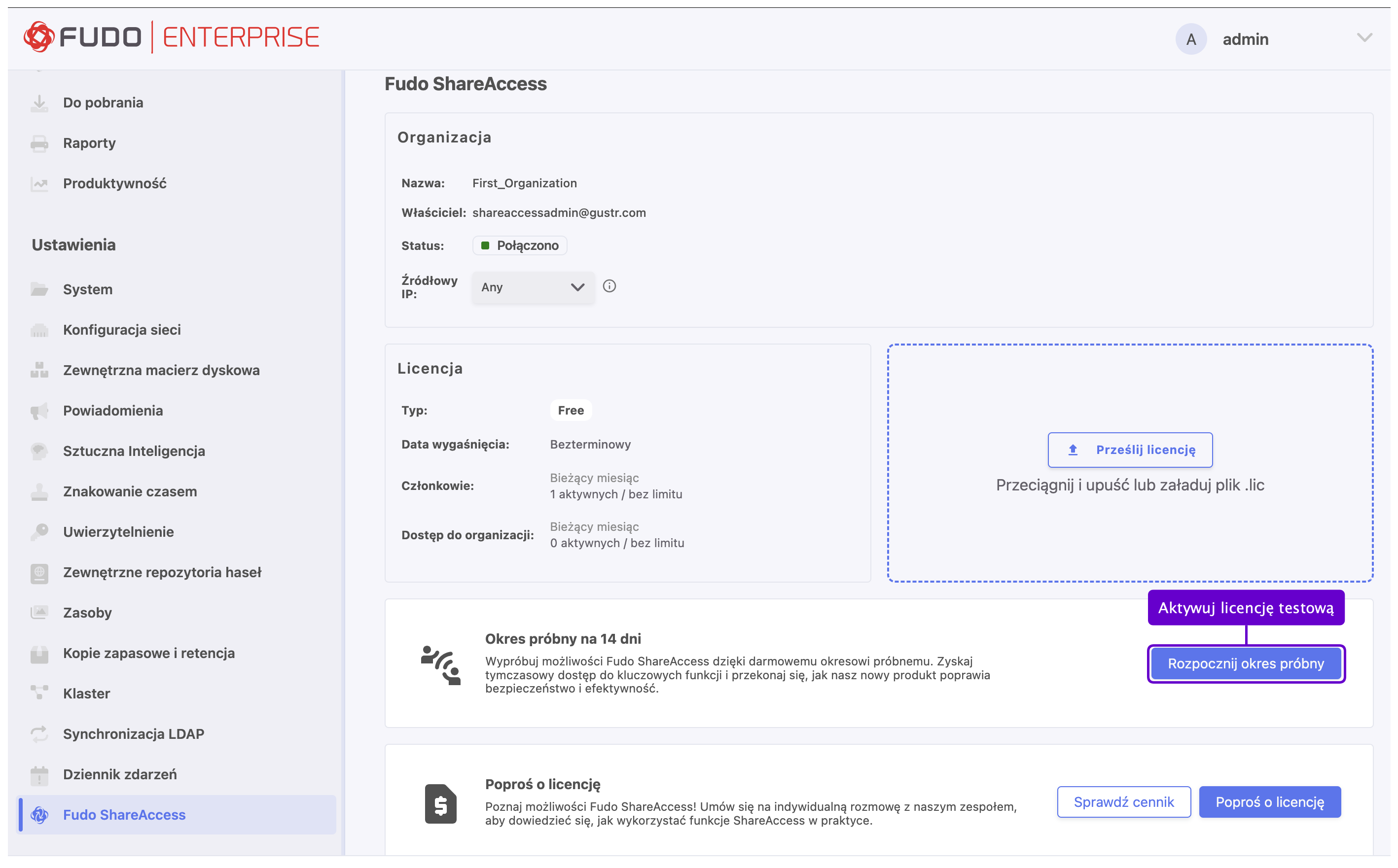Click the sync arrows icon beside Synchronizacja LDAP
The height and width of the screenshot is (868, 1398).
point(39,734)
